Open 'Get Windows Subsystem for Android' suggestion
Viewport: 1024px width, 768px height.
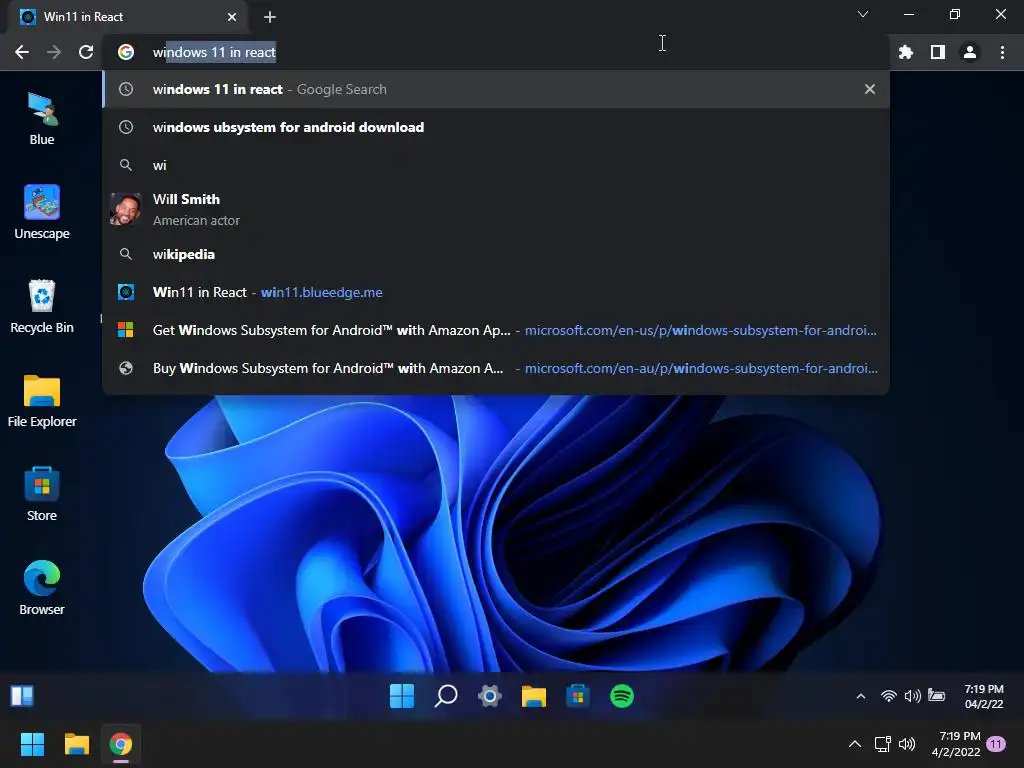point(496,330)
